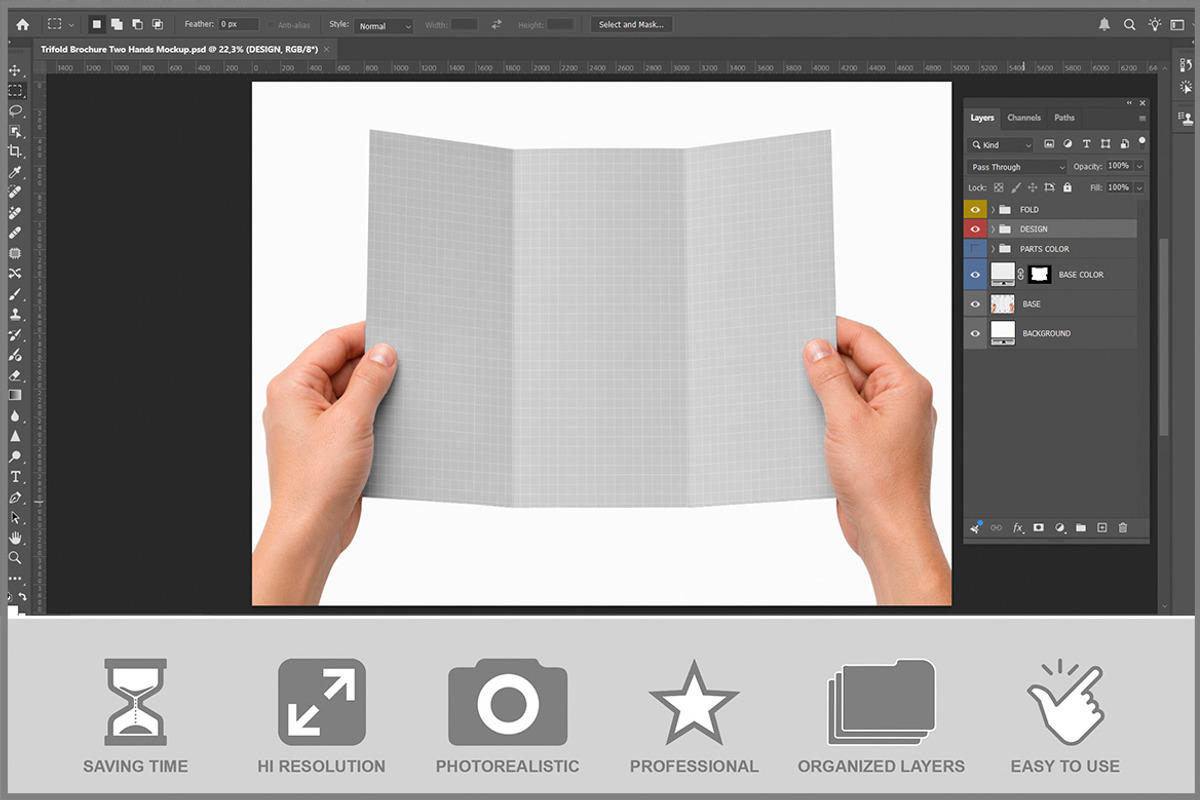
Task: Select the Move tool
Action: (x=15, y=70)
